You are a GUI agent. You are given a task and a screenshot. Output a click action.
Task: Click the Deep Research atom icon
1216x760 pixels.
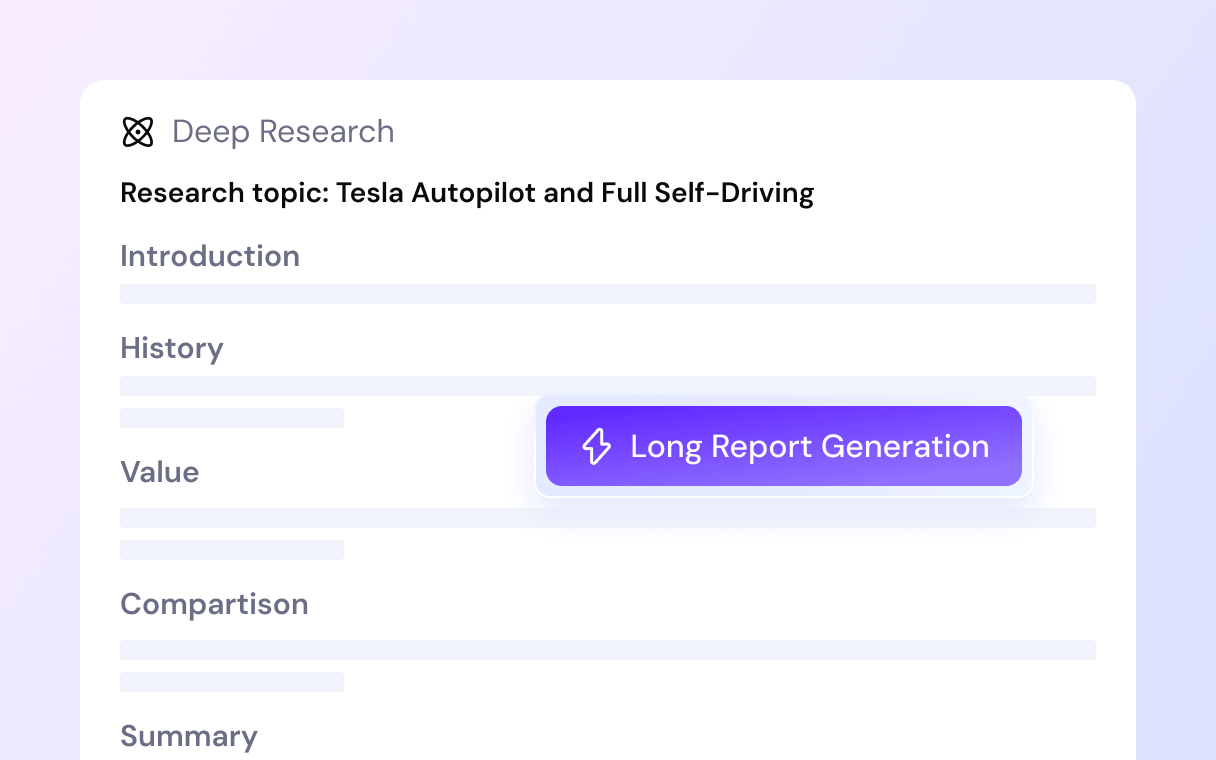(137, 132)
